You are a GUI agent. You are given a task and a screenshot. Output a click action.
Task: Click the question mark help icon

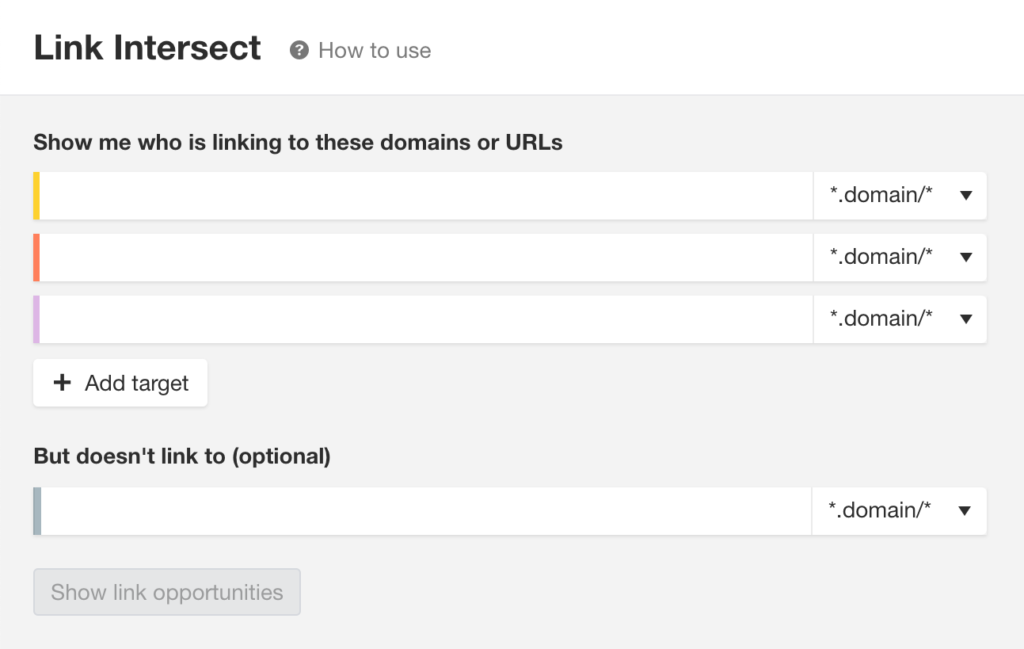pos(299,50)
